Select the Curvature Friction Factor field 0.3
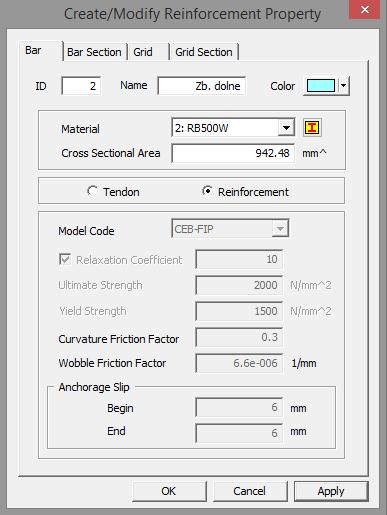Image resolution: width=387 pixels, height=515 pixels. pos(239,337)
